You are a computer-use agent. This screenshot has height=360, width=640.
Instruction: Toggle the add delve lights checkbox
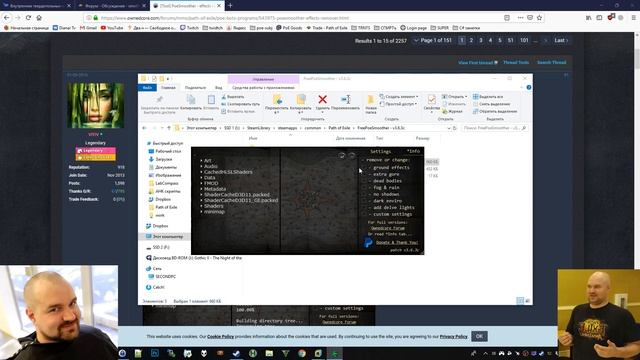point(364,207)
